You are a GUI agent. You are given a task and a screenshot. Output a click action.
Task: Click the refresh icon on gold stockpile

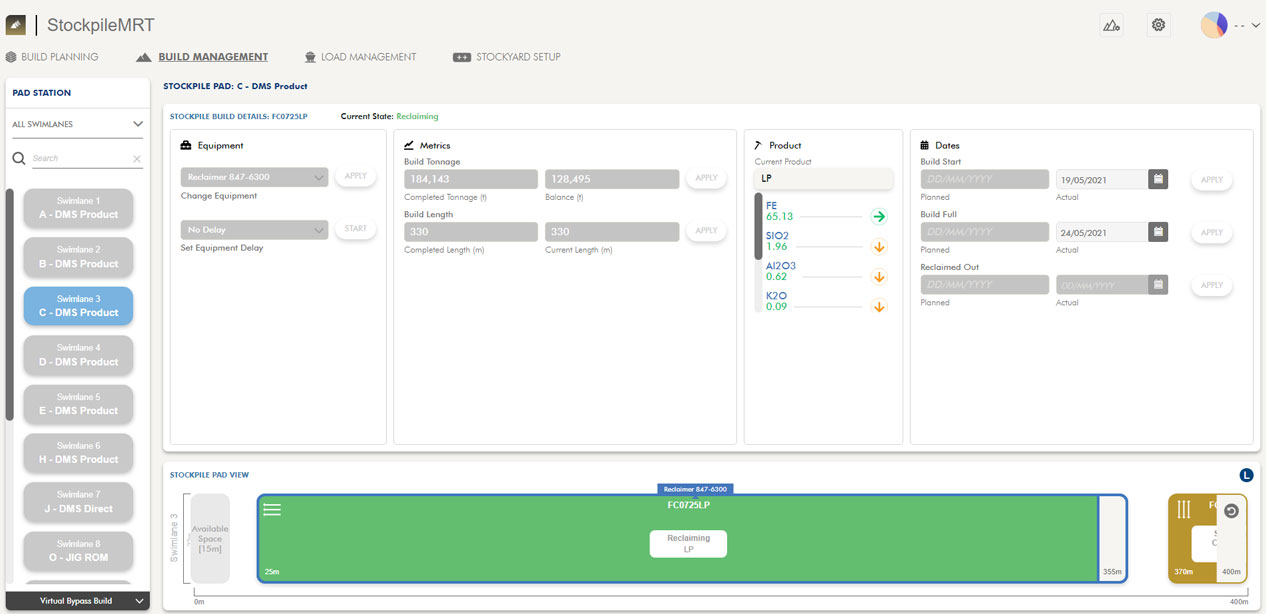coord(1231,511)
